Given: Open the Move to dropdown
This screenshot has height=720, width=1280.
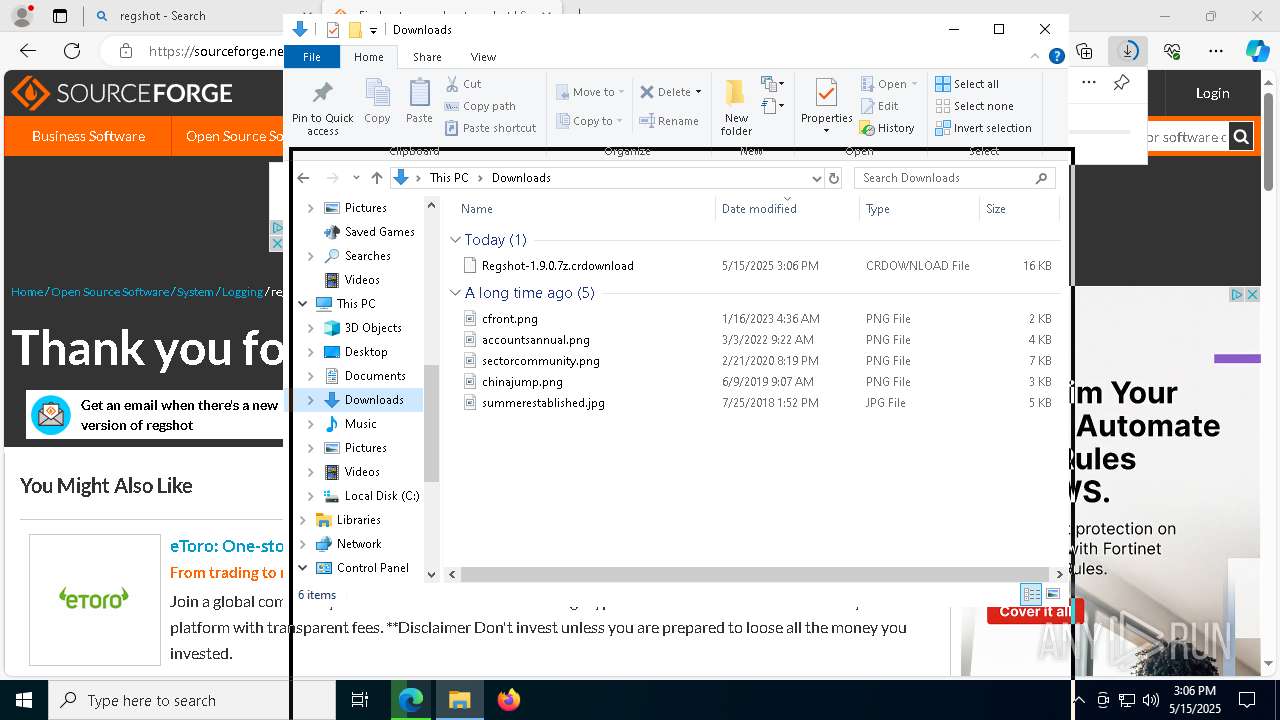Looking at the screenshot, I should (x=590, y=92).
